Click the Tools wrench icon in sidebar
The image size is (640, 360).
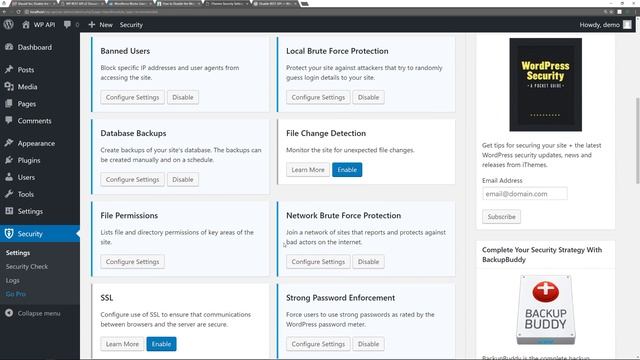pyautogui.click(x=9, y=194)
